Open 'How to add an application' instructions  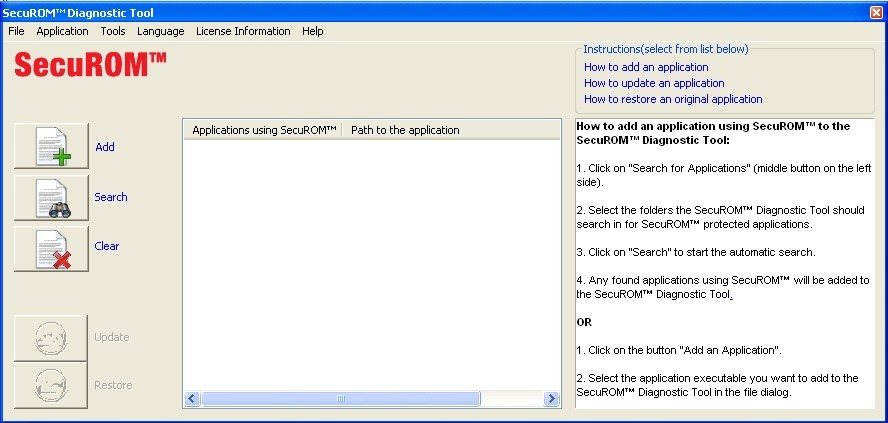[646, 67]
